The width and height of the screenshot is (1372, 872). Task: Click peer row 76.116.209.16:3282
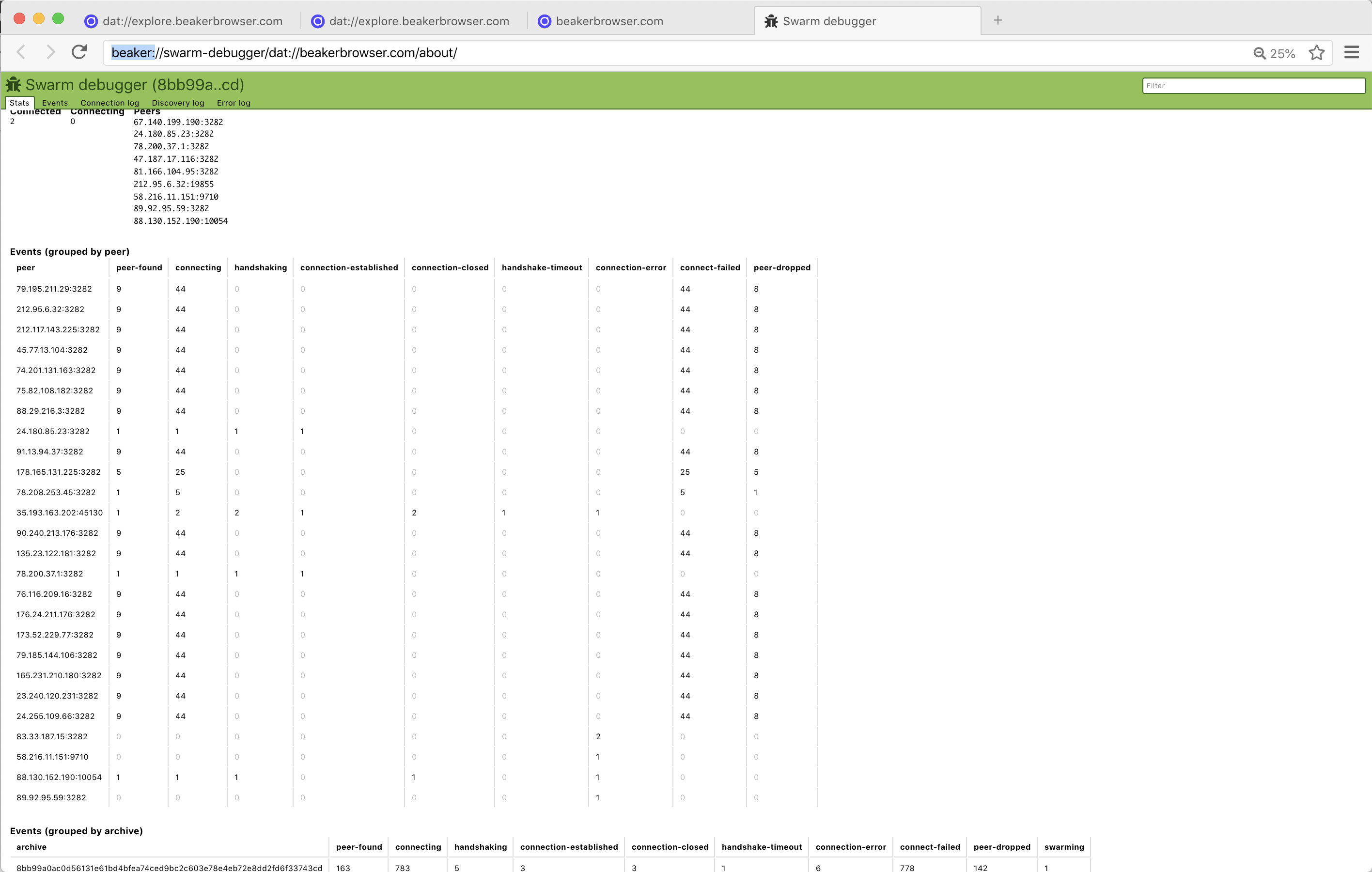click(x=413, y=594)
